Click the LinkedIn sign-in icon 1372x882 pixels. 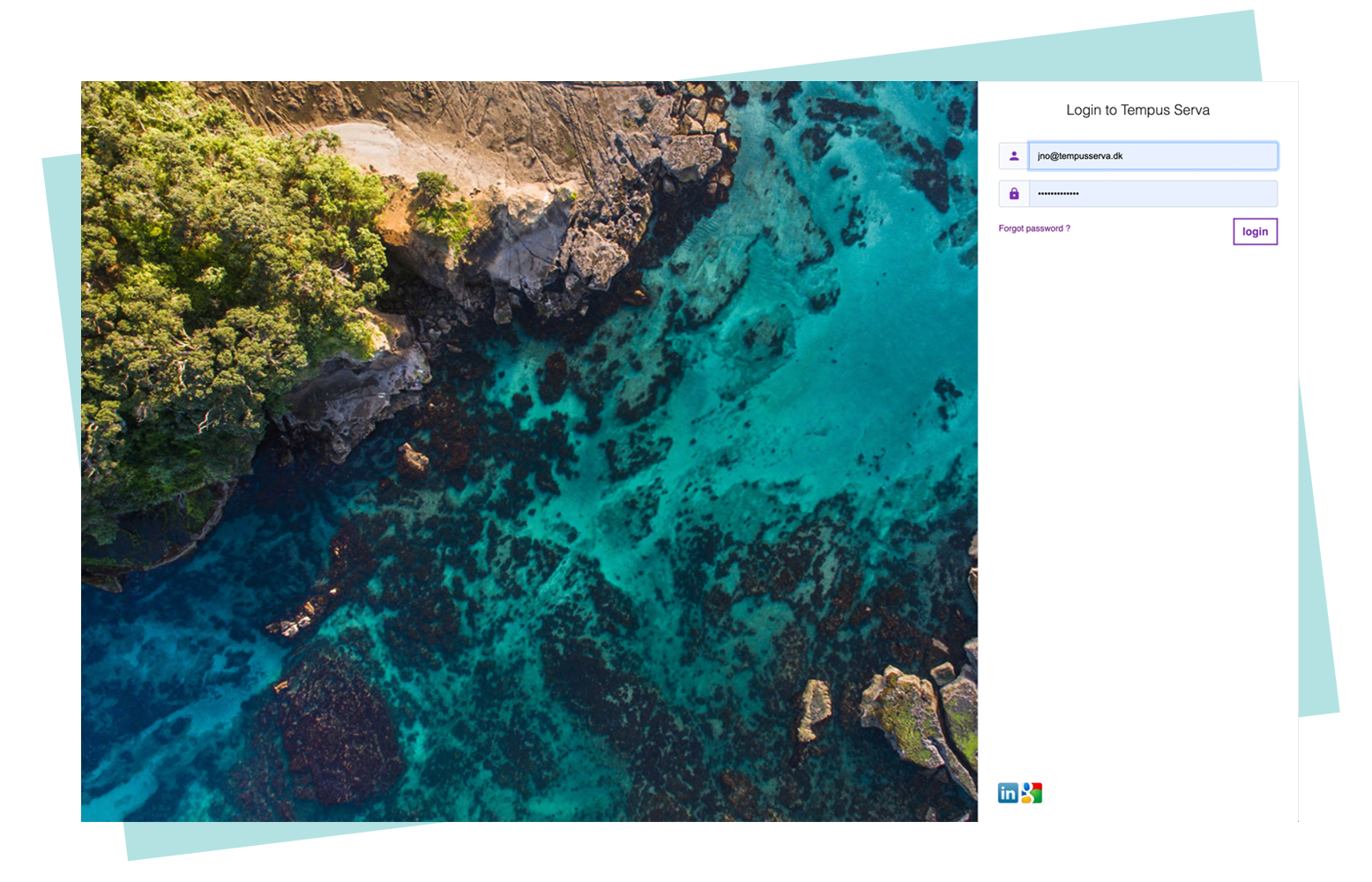pos(1008,793)
